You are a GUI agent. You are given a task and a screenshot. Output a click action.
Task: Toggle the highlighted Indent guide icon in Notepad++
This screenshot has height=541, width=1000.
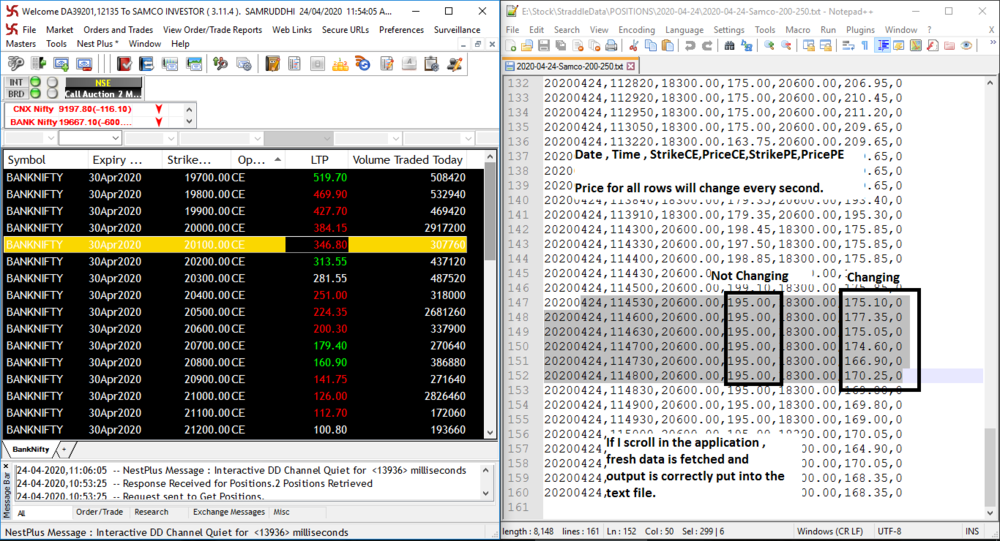[883, 45]
